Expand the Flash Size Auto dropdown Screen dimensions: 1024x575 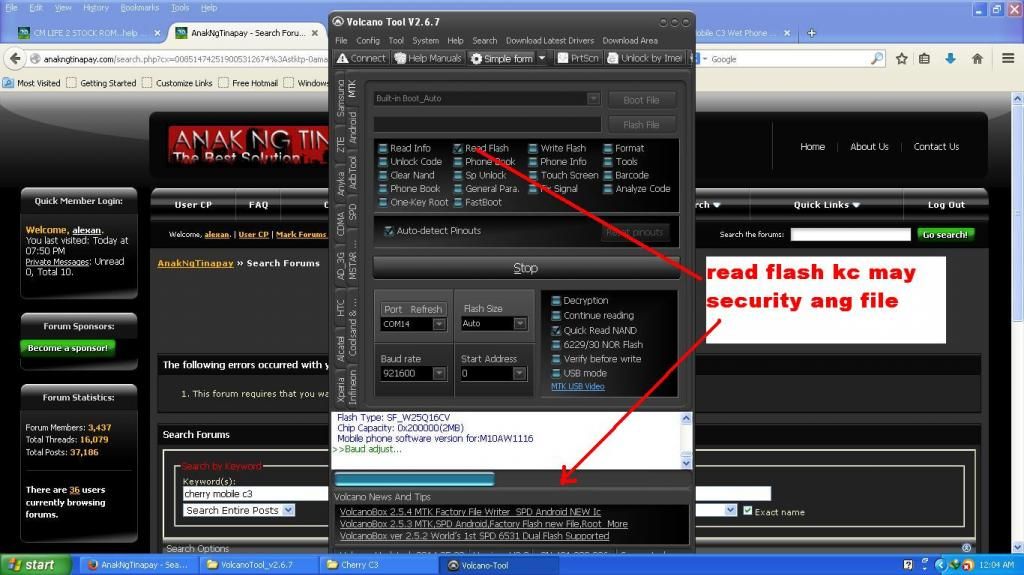tap(519, 324)
